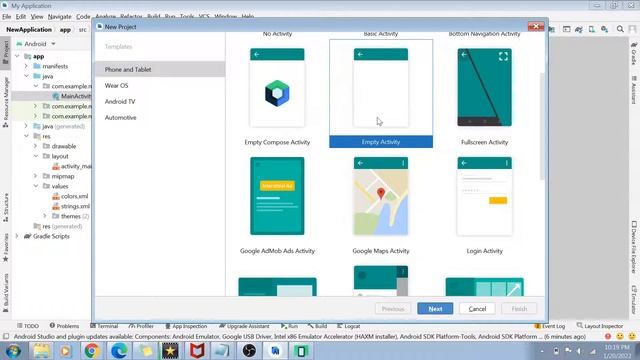Select activity_main layout file
This screenshot has height=360, width=640.
71,166
